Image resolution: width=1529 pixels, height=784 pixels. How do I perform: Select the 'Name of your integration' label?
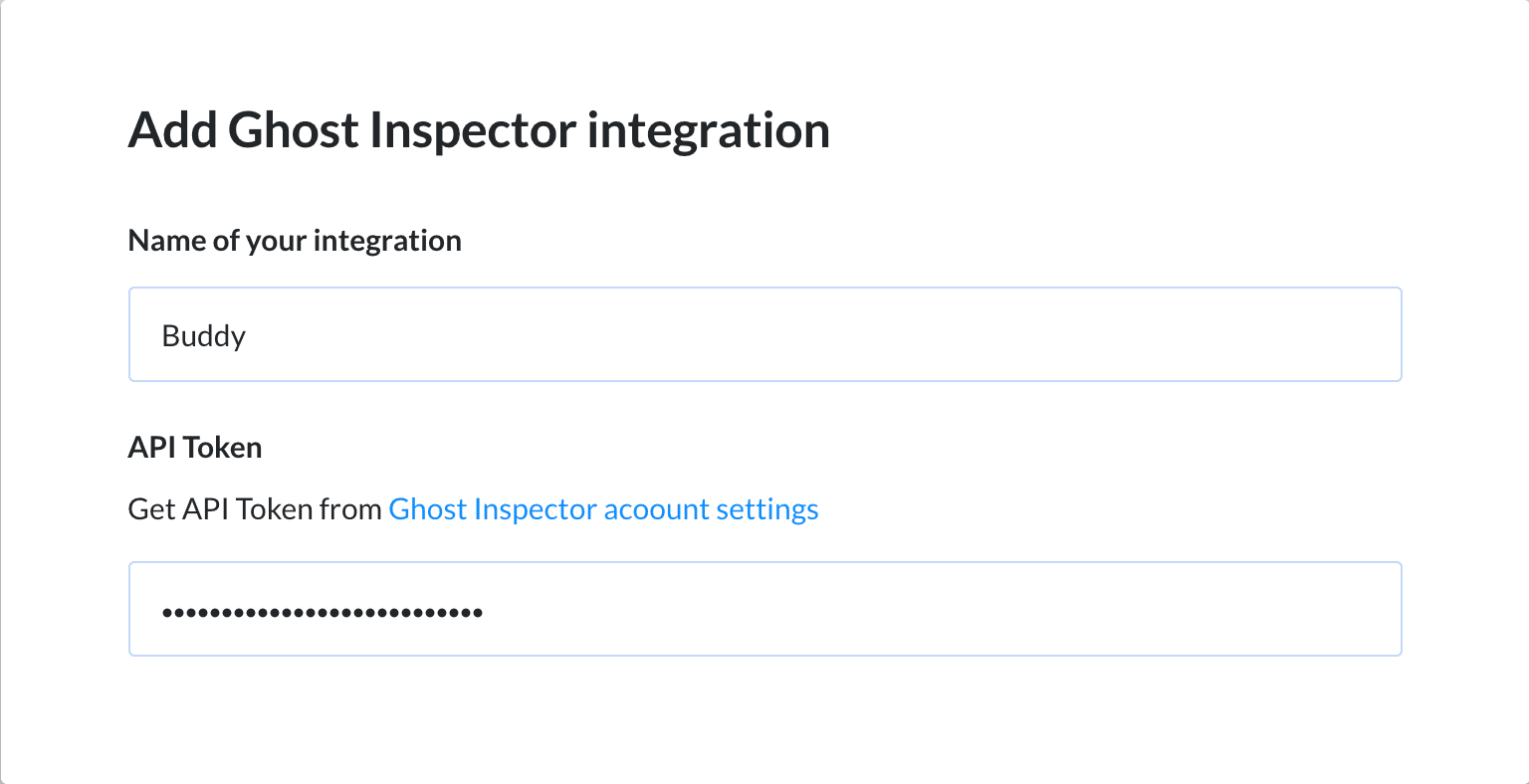tap(295, 240)
